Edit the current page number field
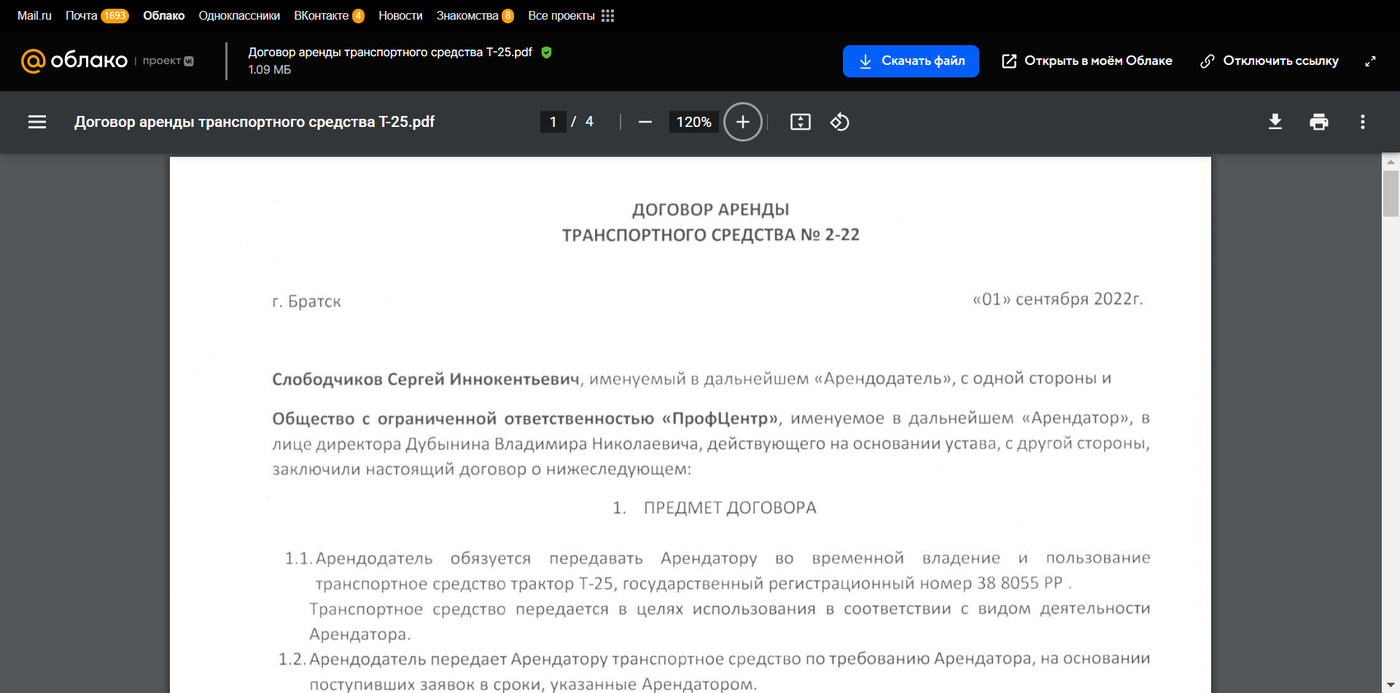The width and height of the screenshot is (1400, 693). (552, 122)
